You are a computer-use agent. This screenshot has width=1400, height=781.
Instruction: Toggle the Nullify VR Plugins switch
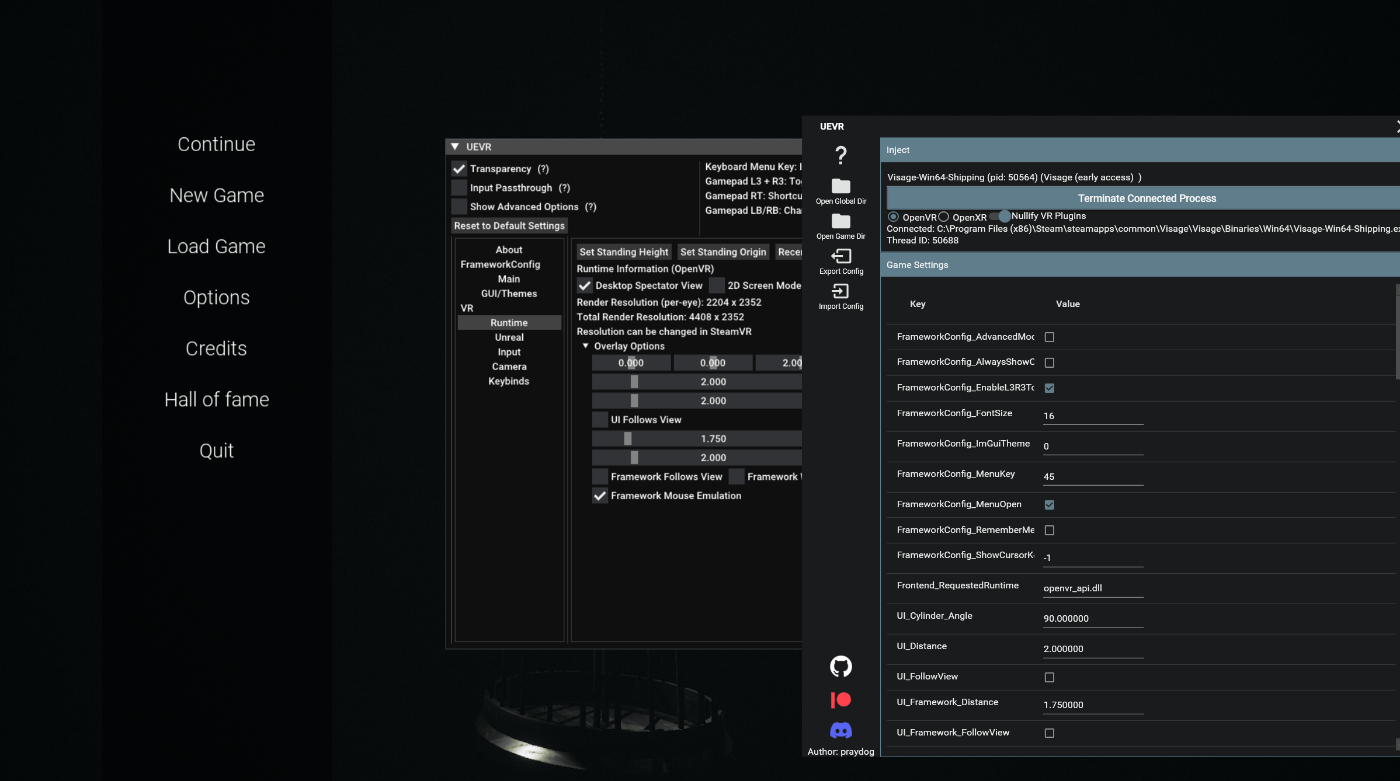tap(1000, 216)
